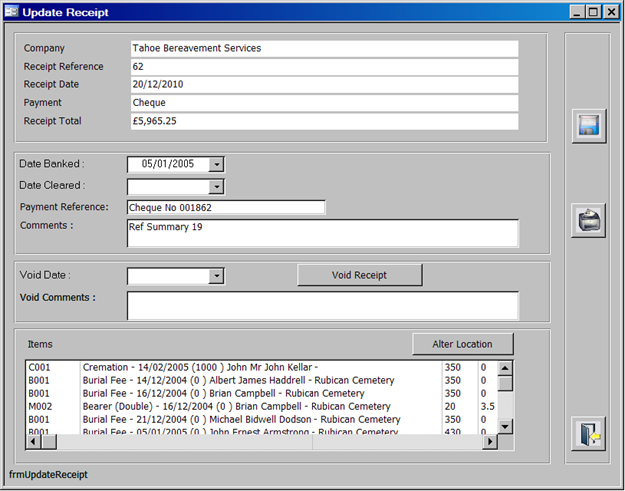
Task: Open the Date Banked dropdown arrow
Action: [x=216, y=164]
